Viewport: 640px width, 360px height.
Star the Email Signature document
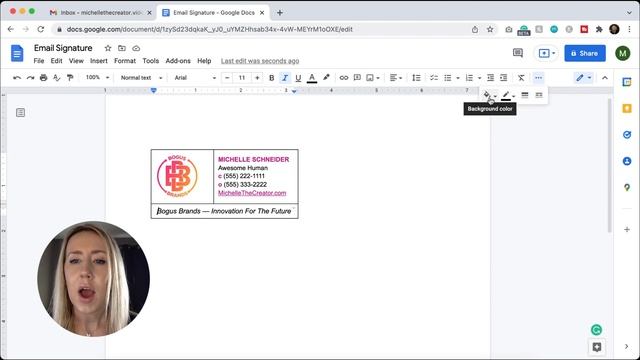point(108,48)
